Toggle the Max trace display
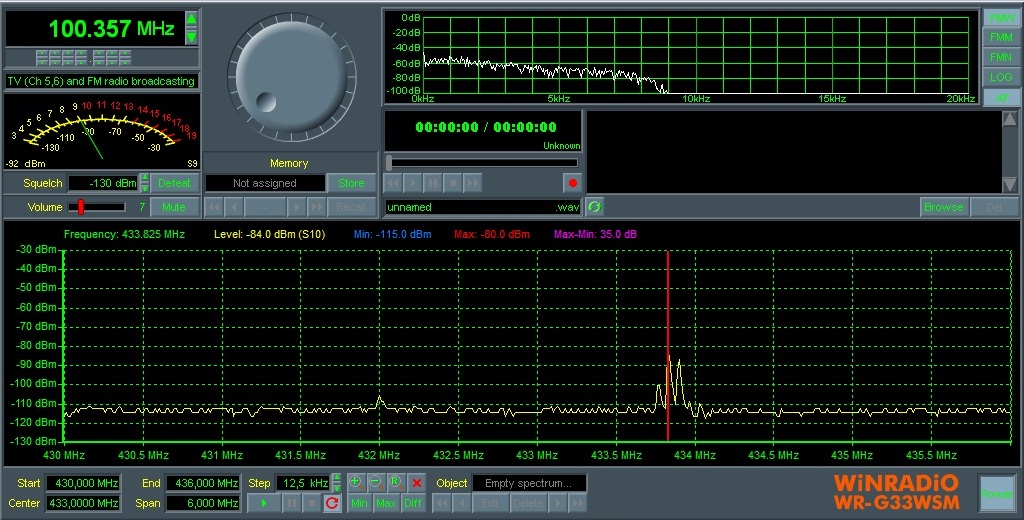Image resolution: width=1024 pixels, height=520 pixels. click(386, 504)
